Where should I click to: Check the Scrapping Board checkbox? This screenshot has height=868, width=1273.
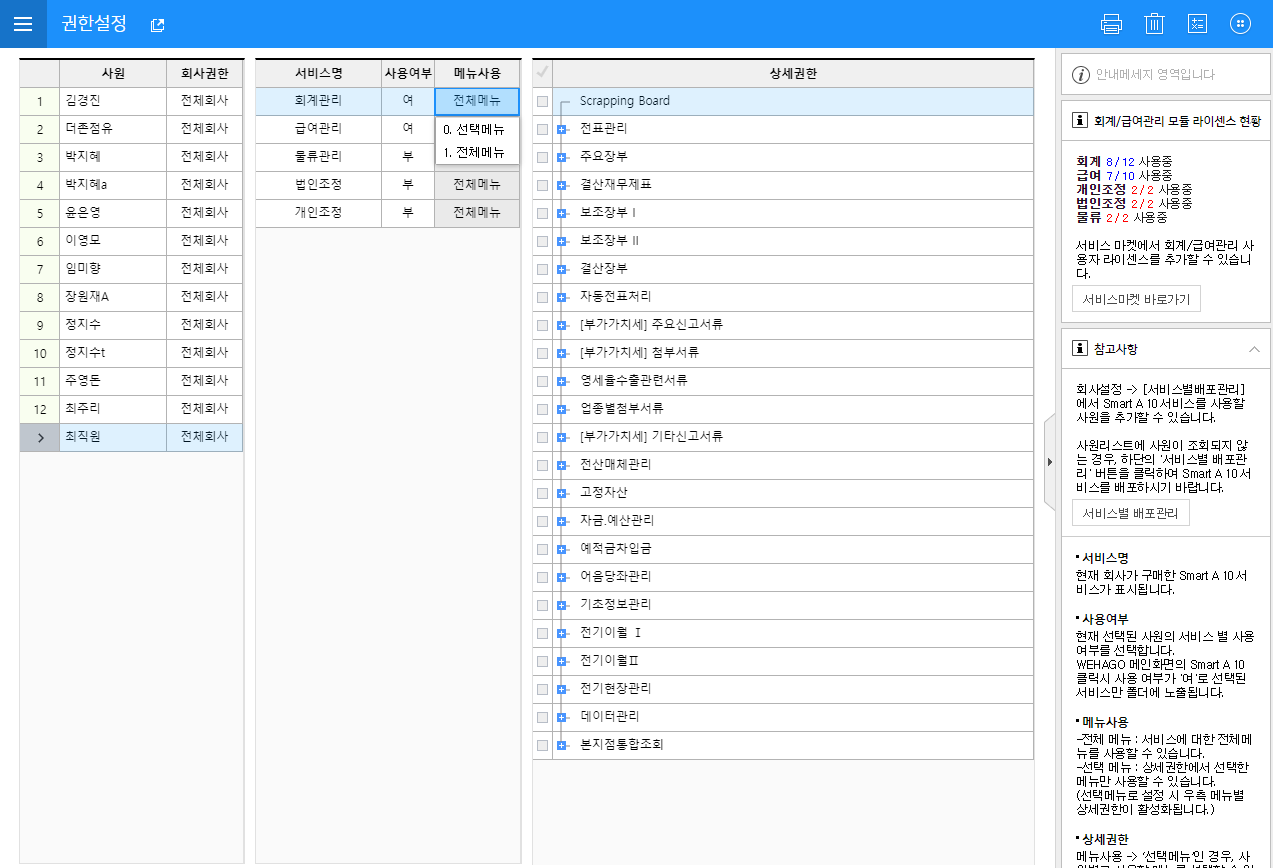(542, 101)
